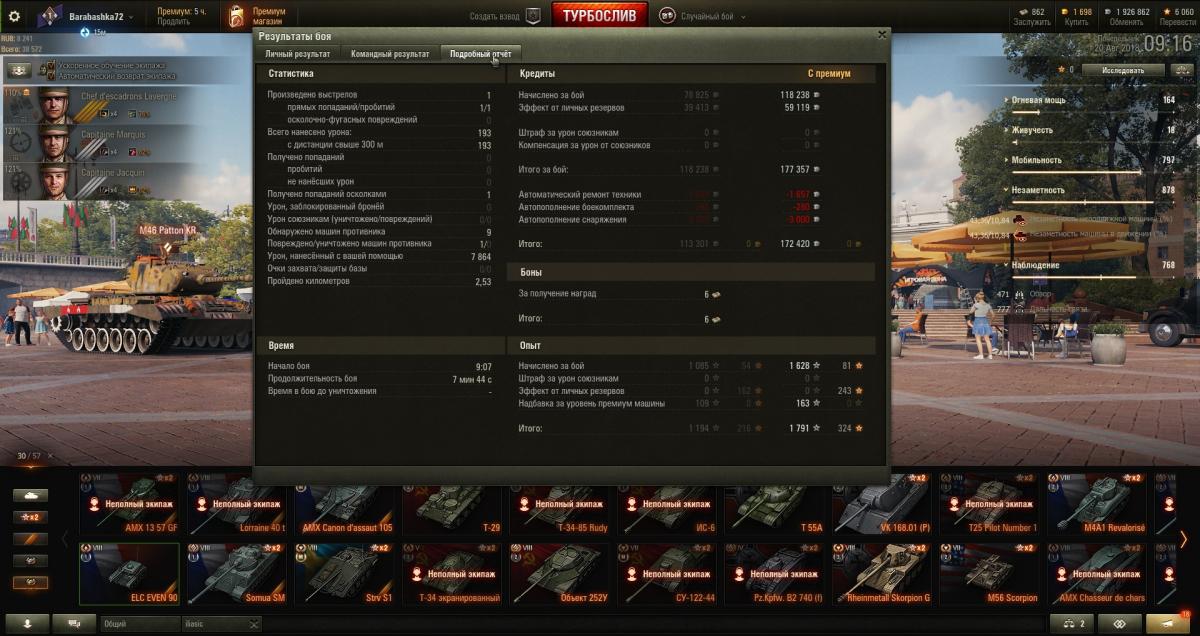Select the Somua SM tank
The image size is (1200, 636).
coord(237,574)
